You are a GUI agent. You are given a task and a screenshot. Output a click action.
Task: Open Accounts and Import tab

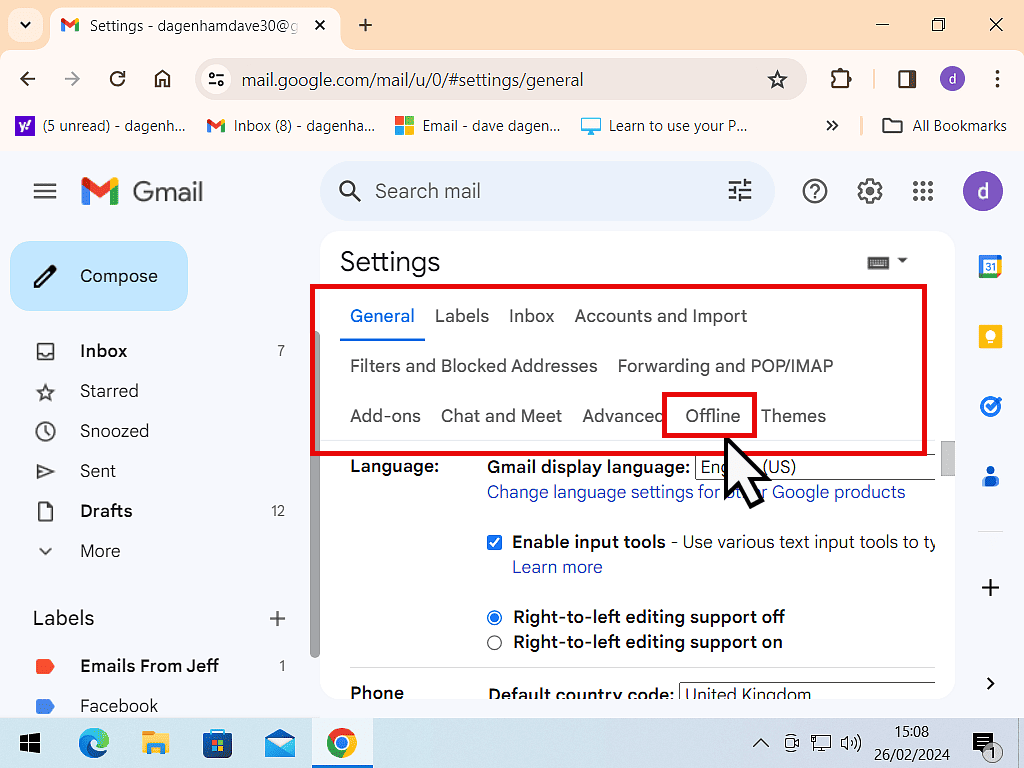pos(660,316)
